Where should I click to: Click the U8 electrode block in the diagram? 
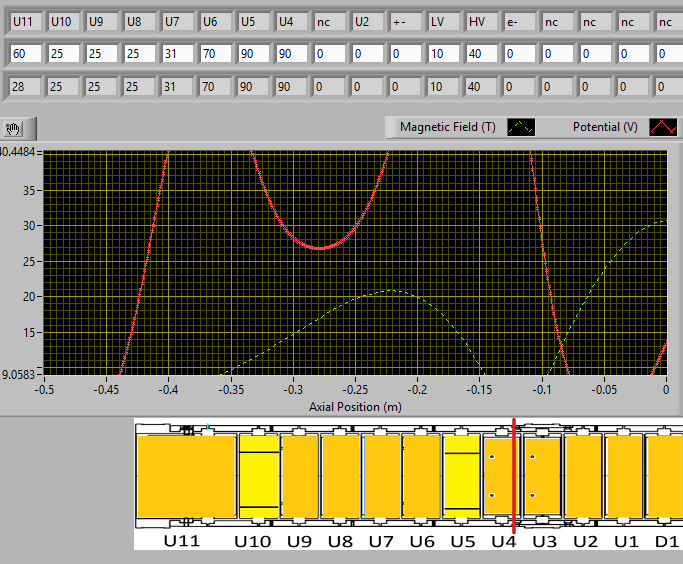click(x=340, y=476)
